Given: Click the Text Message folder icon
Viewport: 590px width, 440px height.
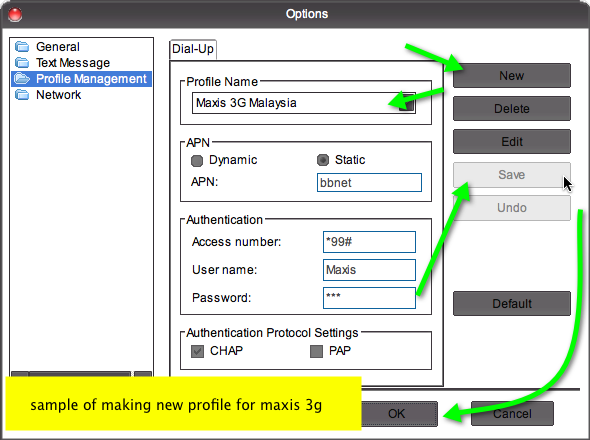Looking at the screenshot, I should point(22,62).
